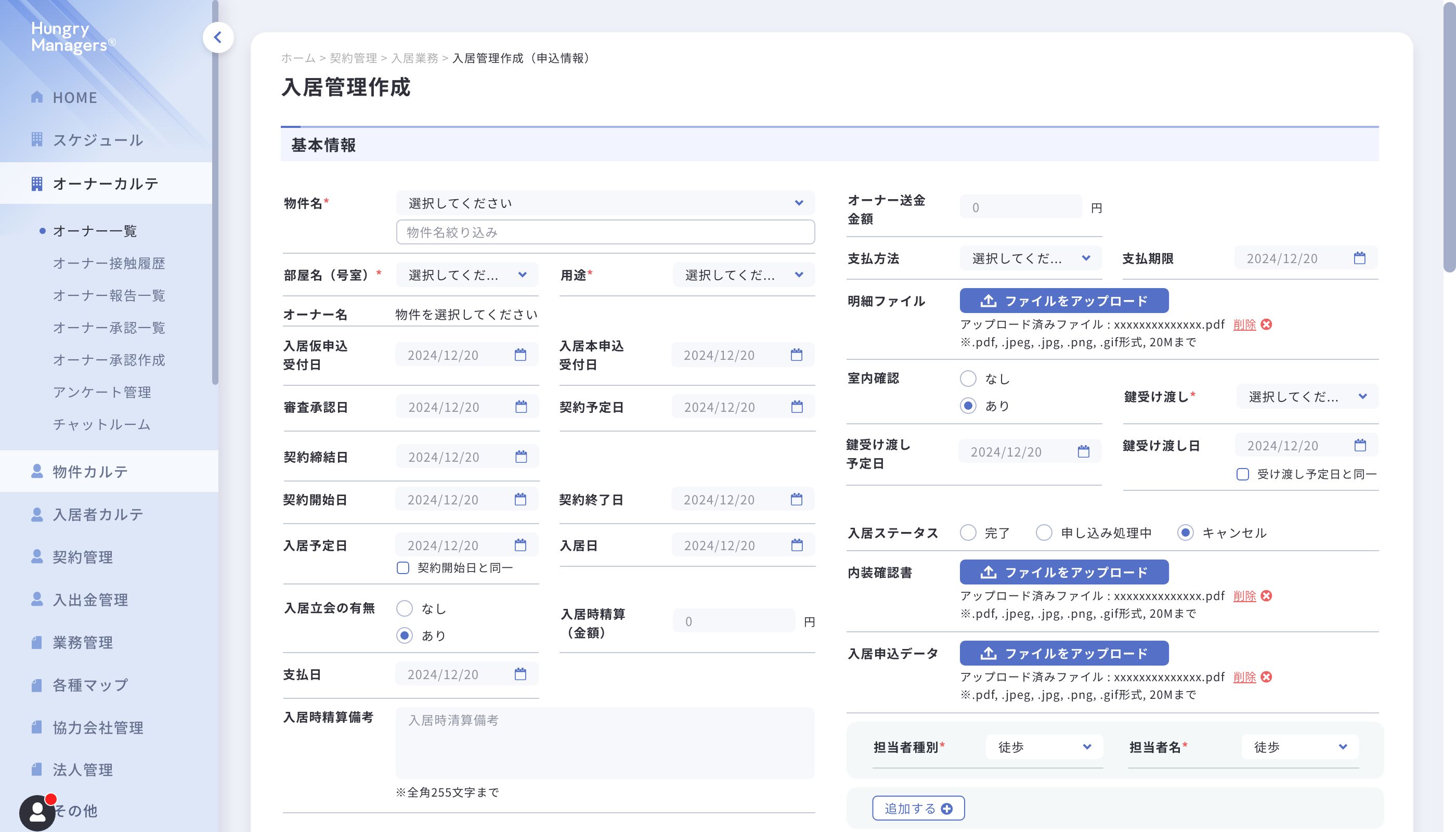
Task: Check the 契約開始日と同一 checkbox
Action: click(x=403, y=568)
